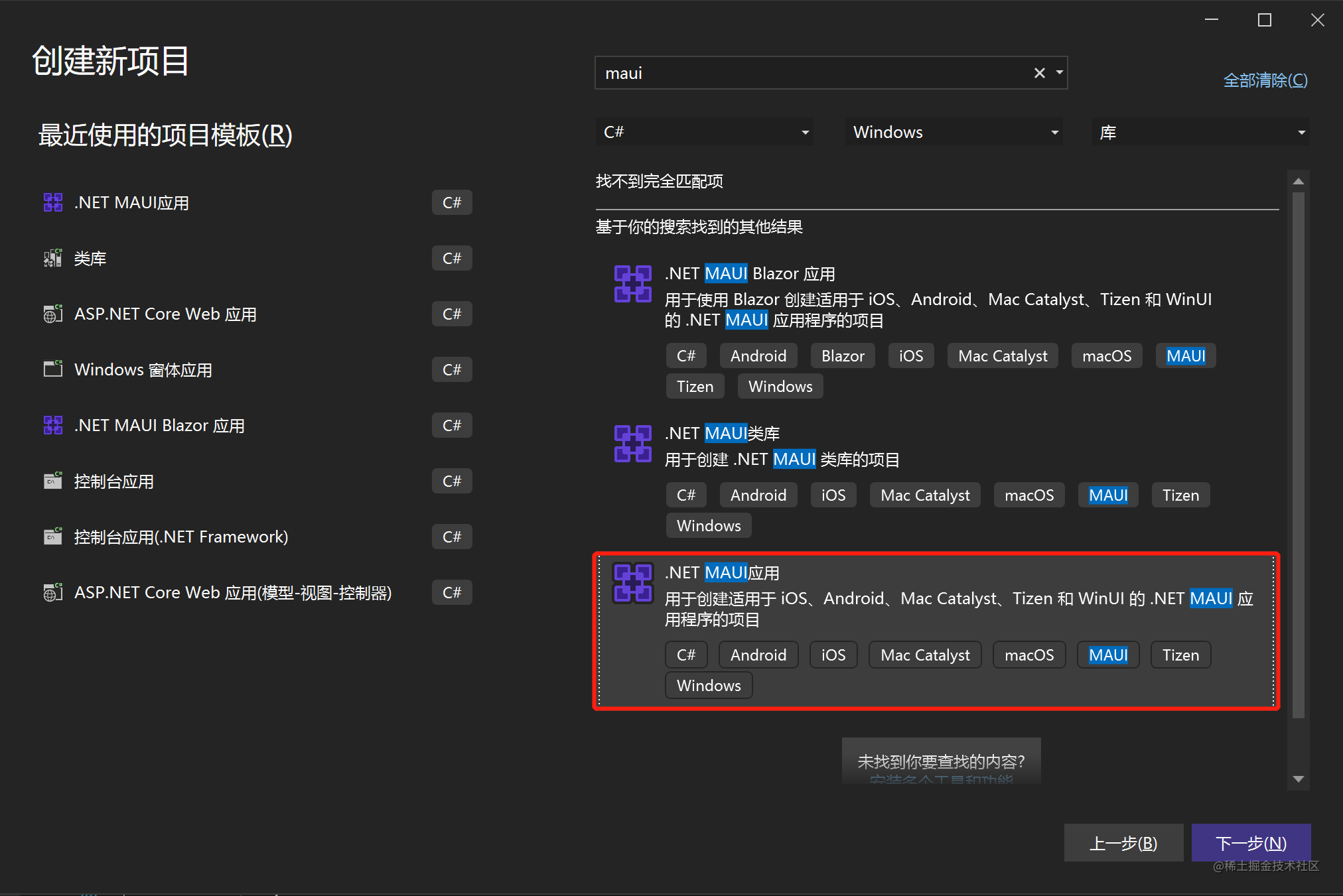Select the .NET MAUI类库 search result title
This screenshot has width=1343, height=896.
click(722, 433)
